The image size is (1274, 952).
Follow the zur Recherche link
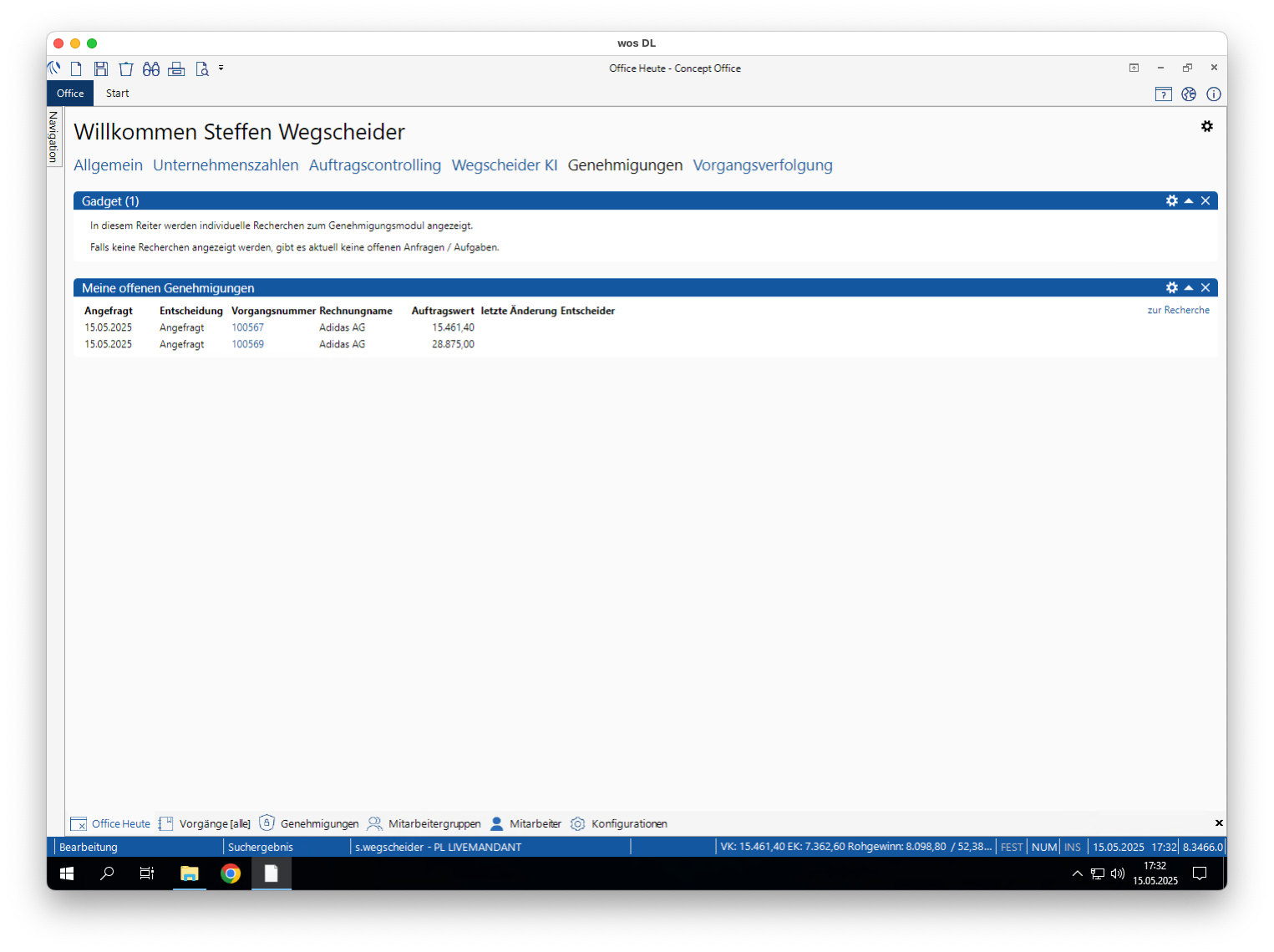pyautogui.click(x=1178, y=310)
